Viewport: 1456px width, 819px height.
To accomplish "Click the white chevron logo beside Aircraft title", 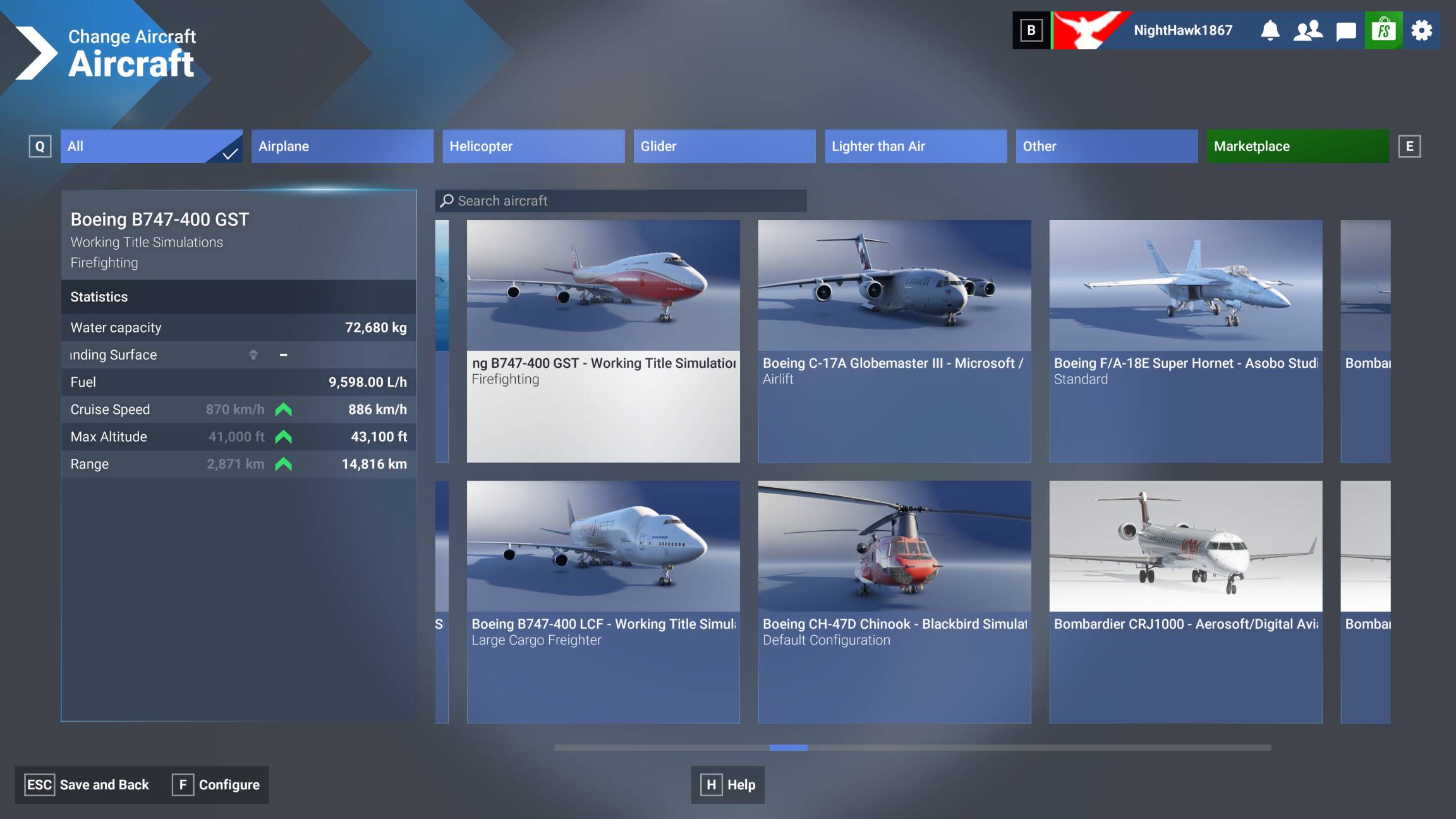I will (36, 53).
